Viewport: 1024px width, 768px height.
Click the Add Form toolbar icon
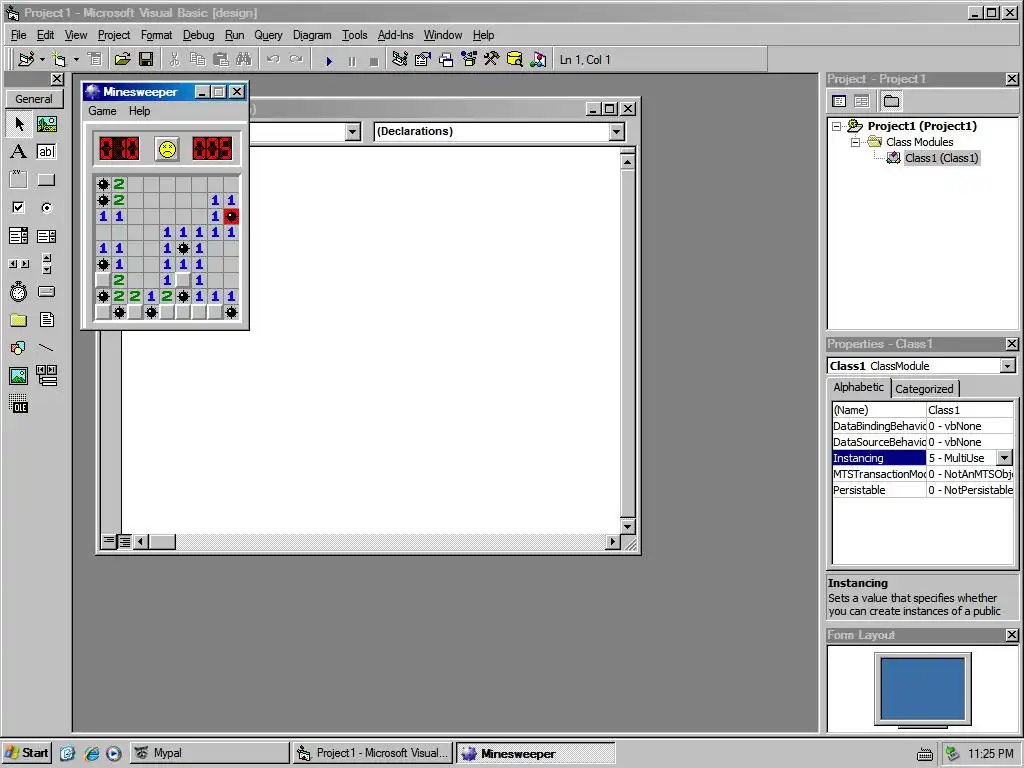[x=59, y=59]
